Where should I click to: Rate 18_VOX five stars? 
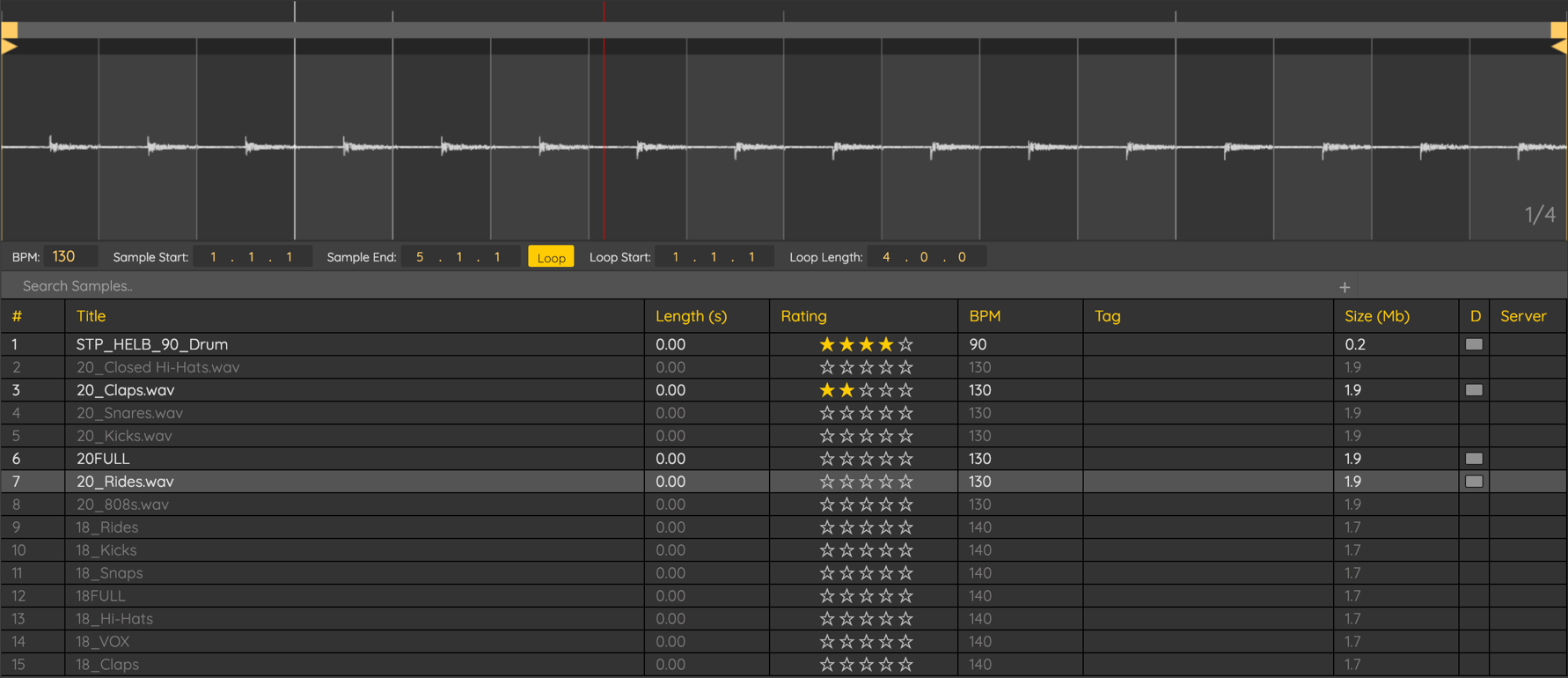pyautogui.click(x=905, y=642)
